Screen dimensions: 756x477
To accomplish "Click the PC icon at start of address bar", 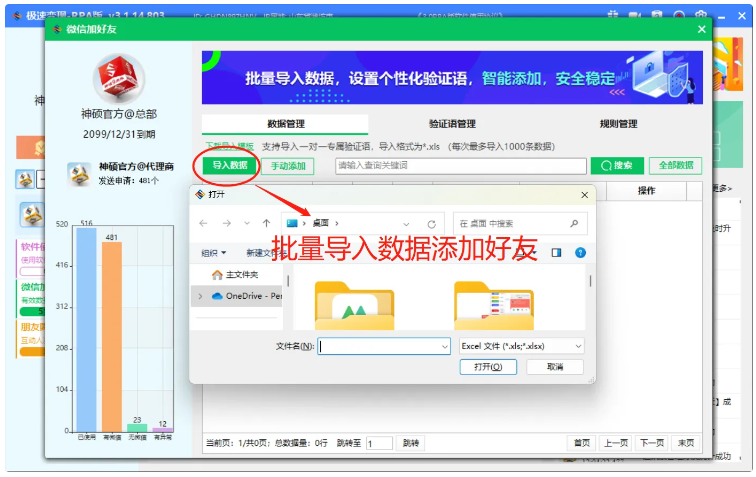I will tap(292, 223).
